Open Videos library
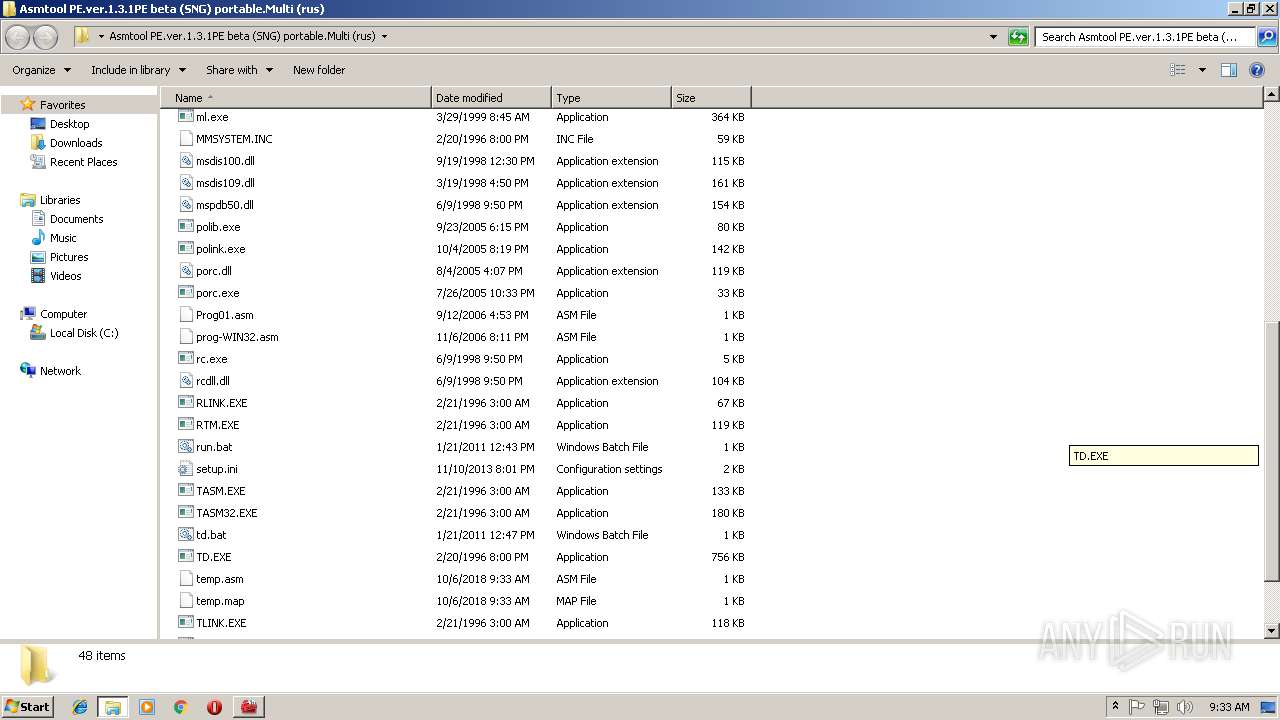The image size is (1280, 720). [x=65, y=276]
